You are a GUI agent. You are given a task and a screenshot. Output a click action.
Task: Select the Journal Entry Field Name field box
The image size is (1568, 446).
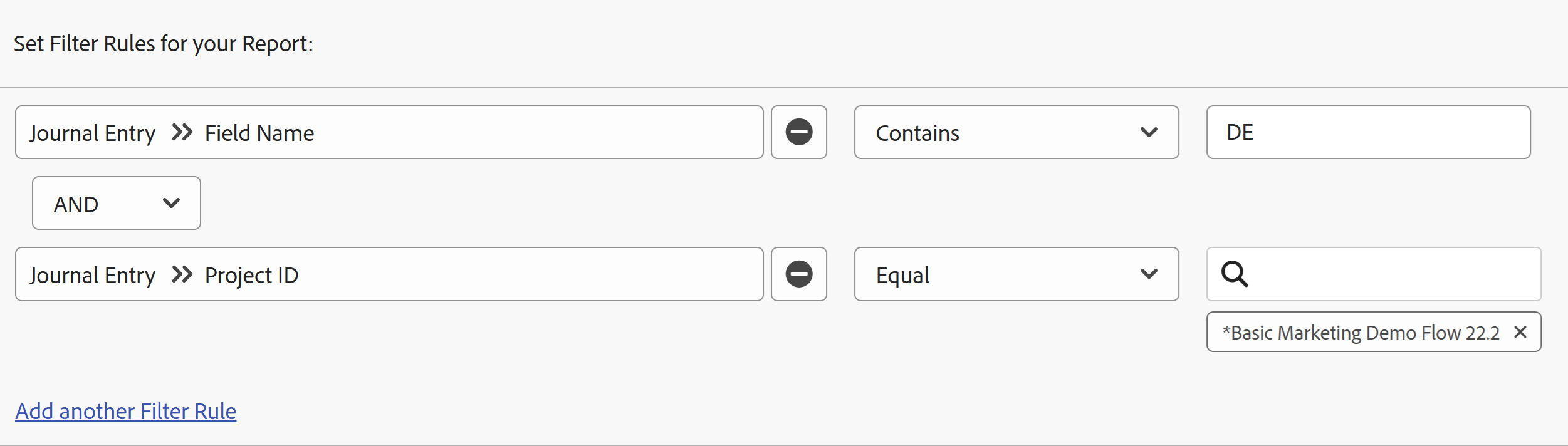point(501,132)
